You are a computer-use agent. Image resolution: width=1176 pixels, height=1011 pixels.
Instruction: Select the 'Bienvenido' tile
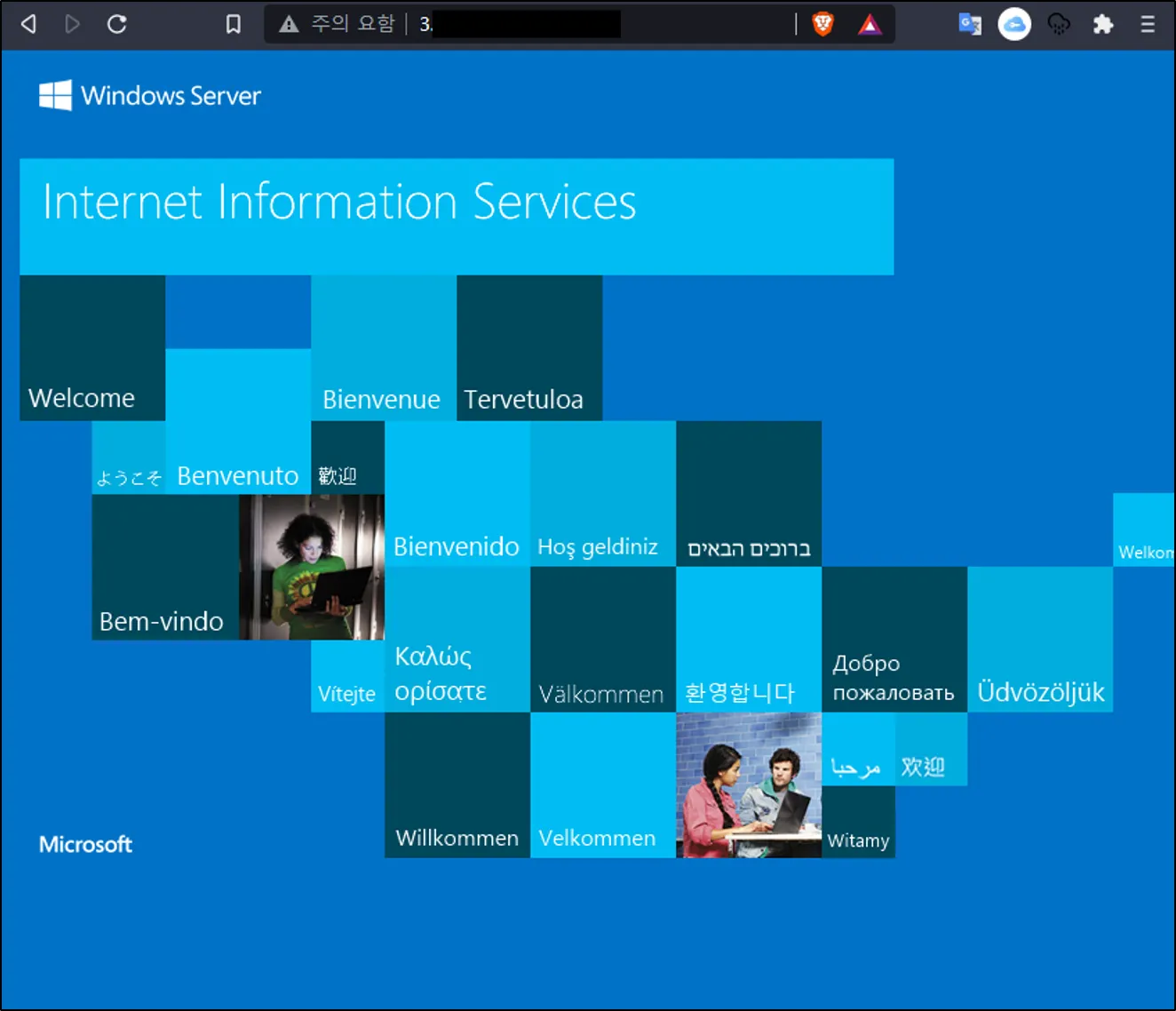[x=457, y=494]
